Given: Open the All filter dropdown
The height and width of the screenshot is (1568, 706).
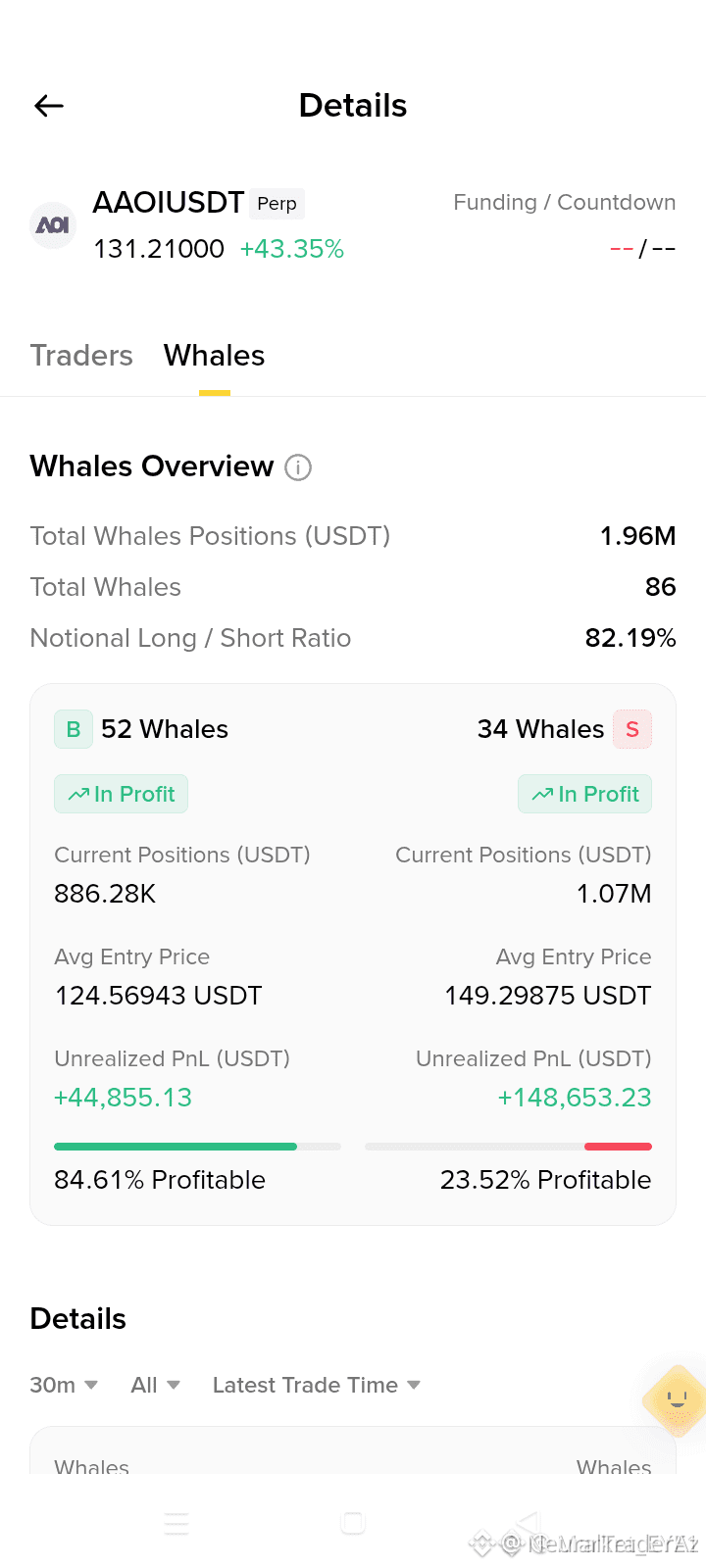Looking at the screenshot, I should 155,1385.
